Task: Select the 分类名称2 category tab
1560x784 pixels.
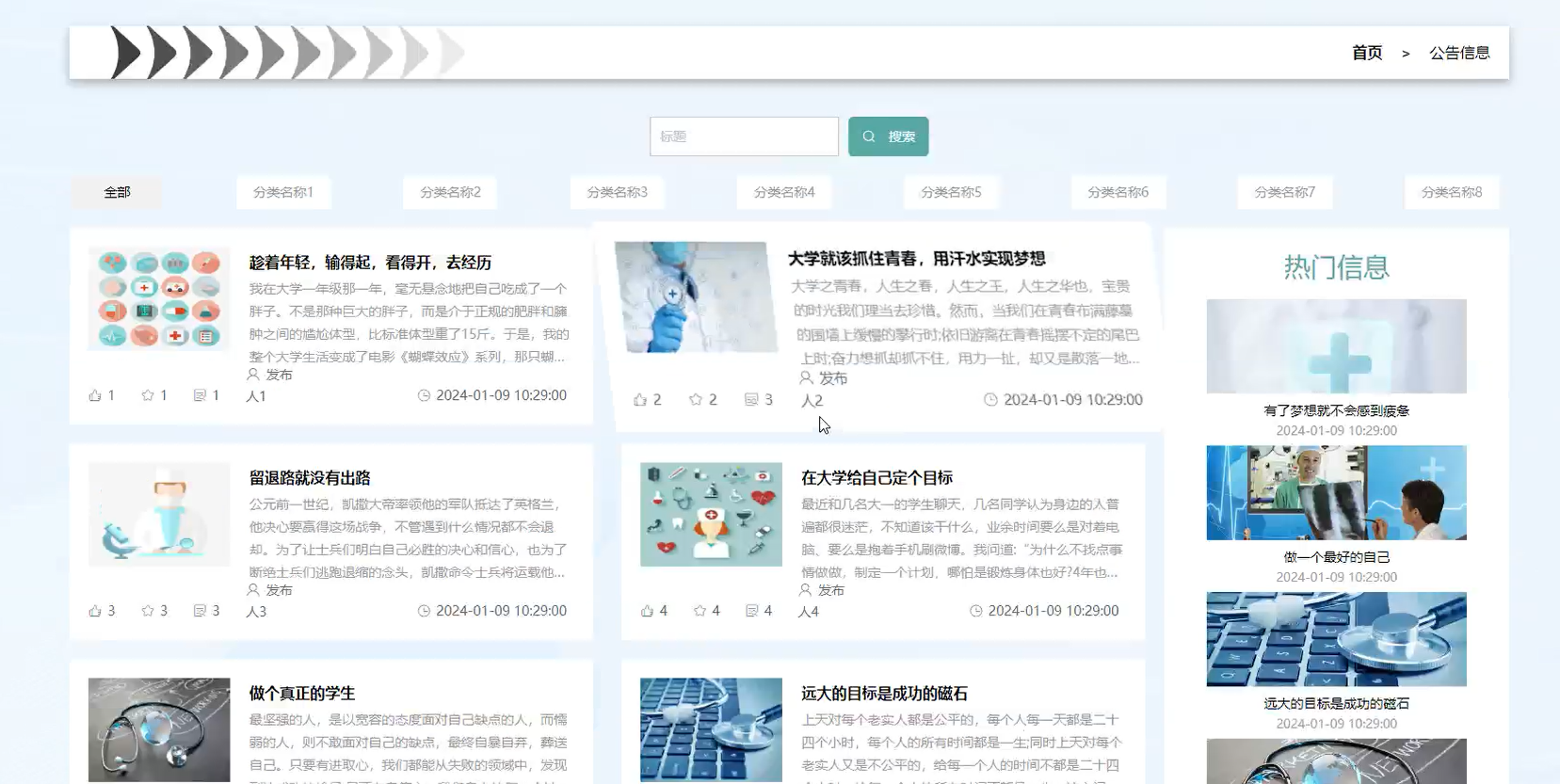Action: coord(450,192)
